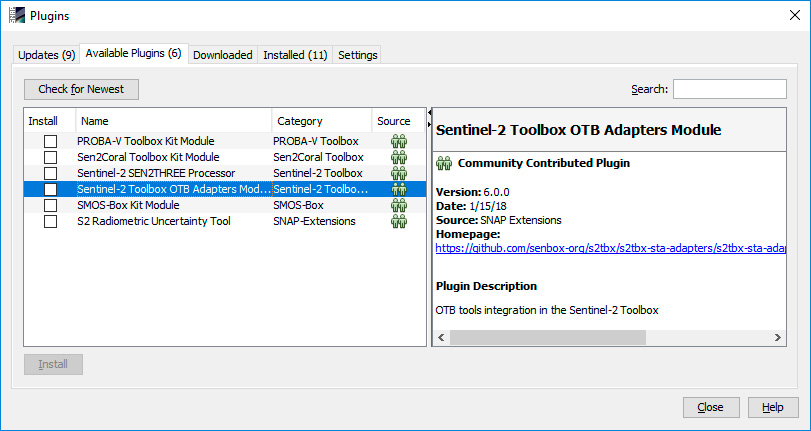Click the Sentinel-2 Toolbox OTB Adapters source icon
811x431 pixels.
tap(399, 189)
